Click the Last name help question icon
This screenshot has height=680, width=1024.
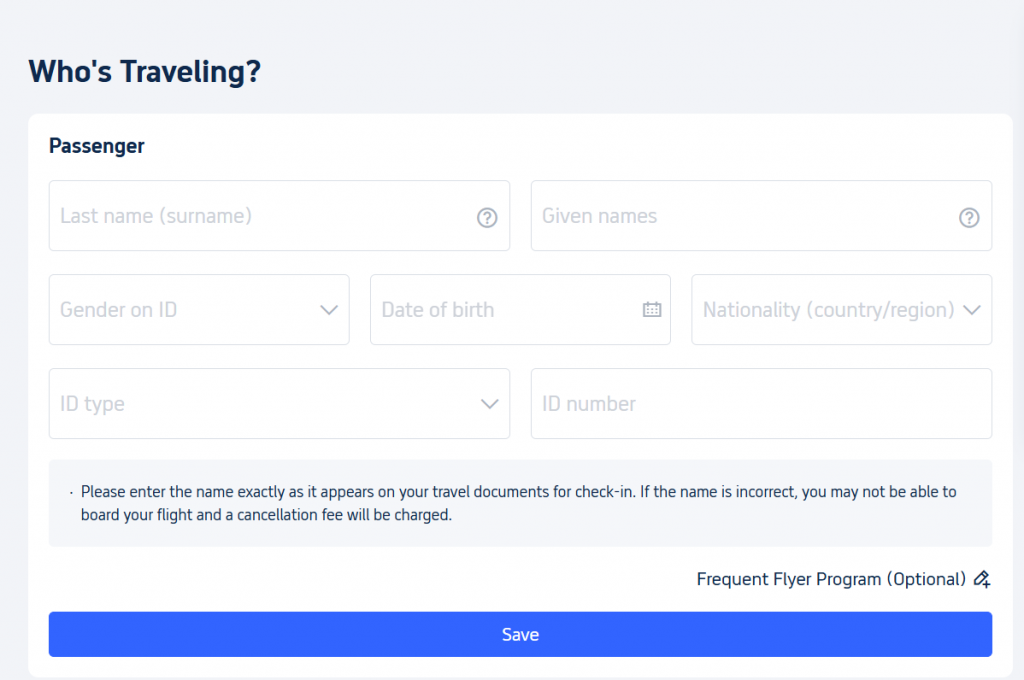pyautogui.click(x=487, y=218)
